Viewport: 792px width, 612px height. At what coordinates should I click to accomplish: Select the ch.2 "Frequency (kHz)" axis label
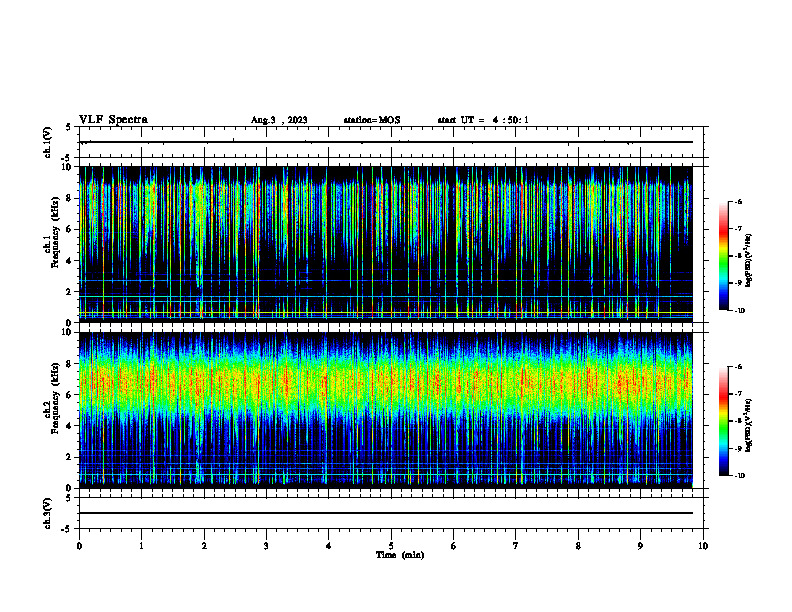[x=54, y=396]
